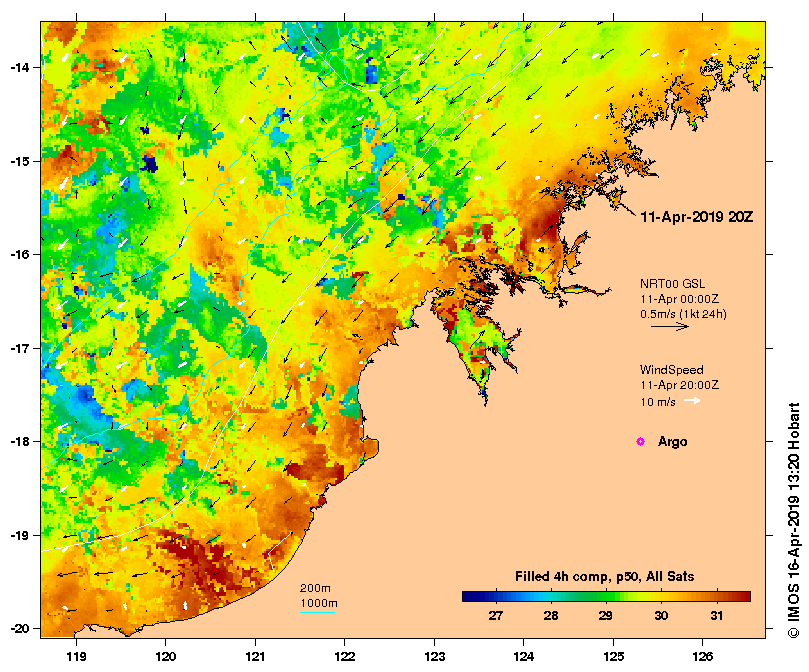Click the magenta Argo float marker
This screenshot has width=809, height=672.
click(640, 441)
